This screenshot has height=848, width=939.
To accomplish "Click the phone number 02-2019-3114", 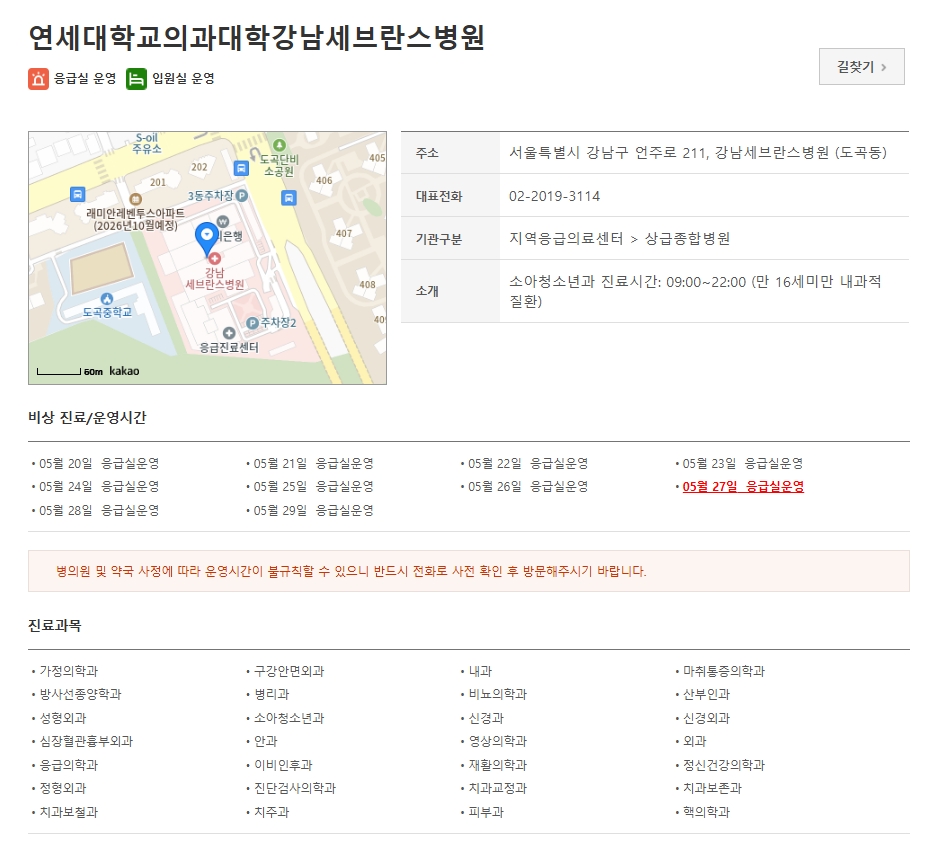I will point(555,196).
